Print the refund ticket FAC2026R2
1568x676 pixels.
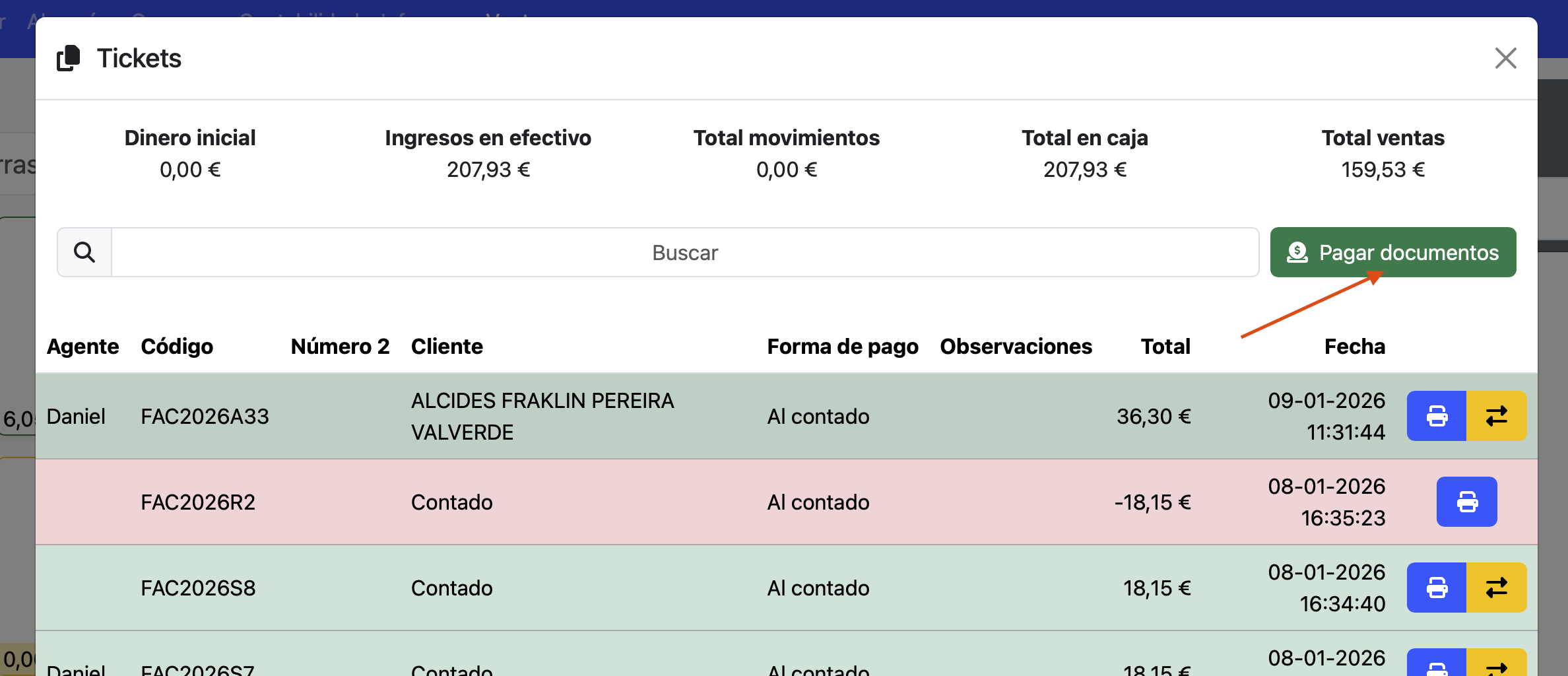click(1467, 502)
